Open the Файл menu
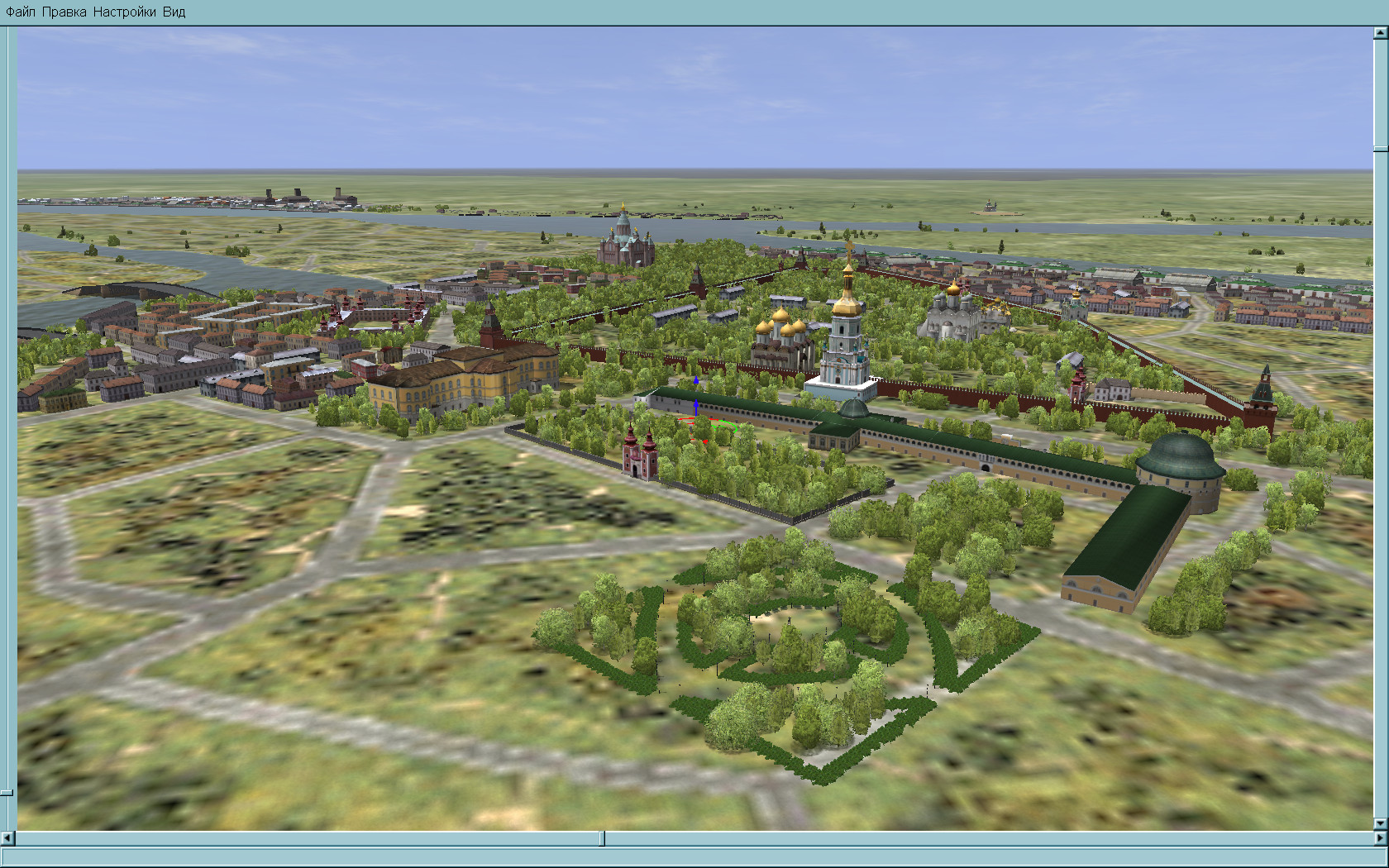This screenshot has width=1389, height=868. click(x=21, y=12)
